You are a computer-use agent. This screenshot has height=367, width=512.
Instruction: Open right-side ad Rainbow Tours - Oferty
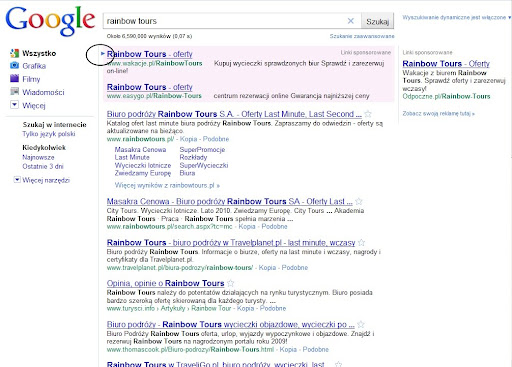coord(446,63)
